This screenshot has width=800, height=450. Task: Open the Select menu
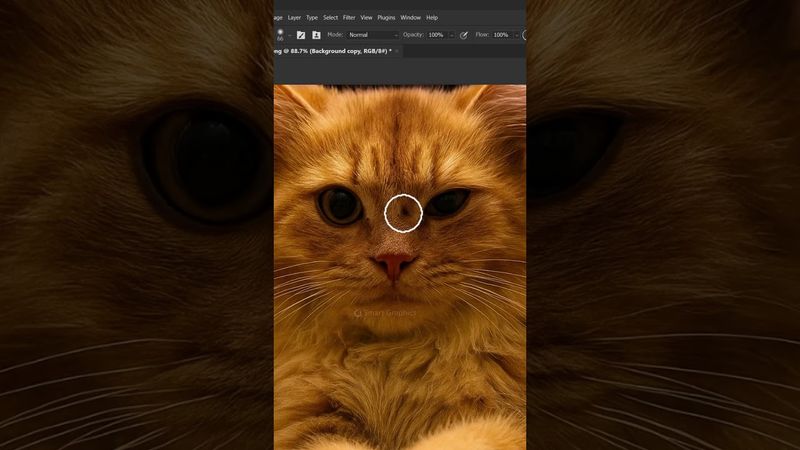[330, 18]
